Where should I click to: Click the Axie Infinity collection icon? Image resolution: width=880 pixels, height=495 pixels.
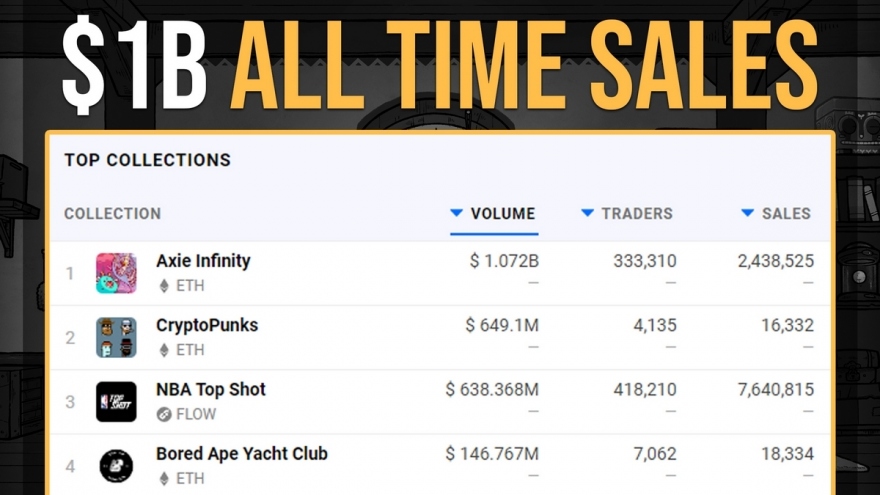click(x=116, y=273)
